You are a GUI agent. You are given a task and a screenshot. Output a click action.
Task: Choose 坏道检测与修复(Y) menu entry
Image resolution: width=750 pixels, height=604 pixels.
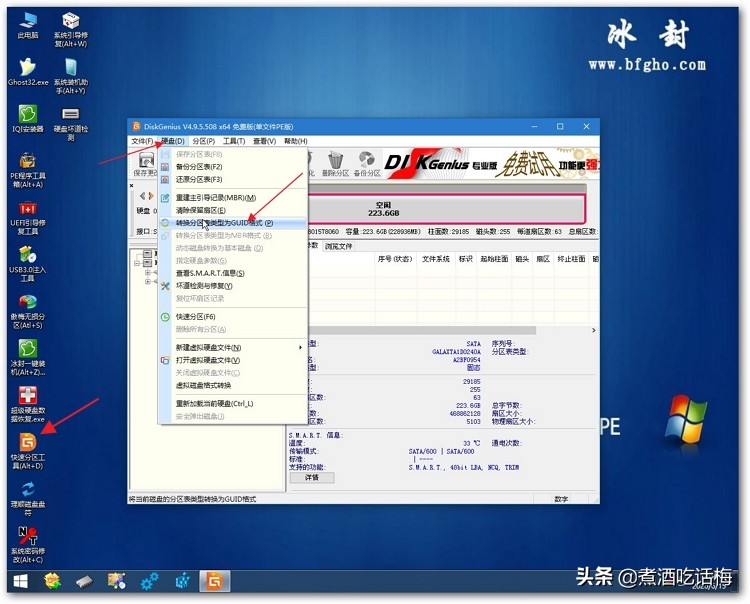pyautogui.click(x=233, y=286)
